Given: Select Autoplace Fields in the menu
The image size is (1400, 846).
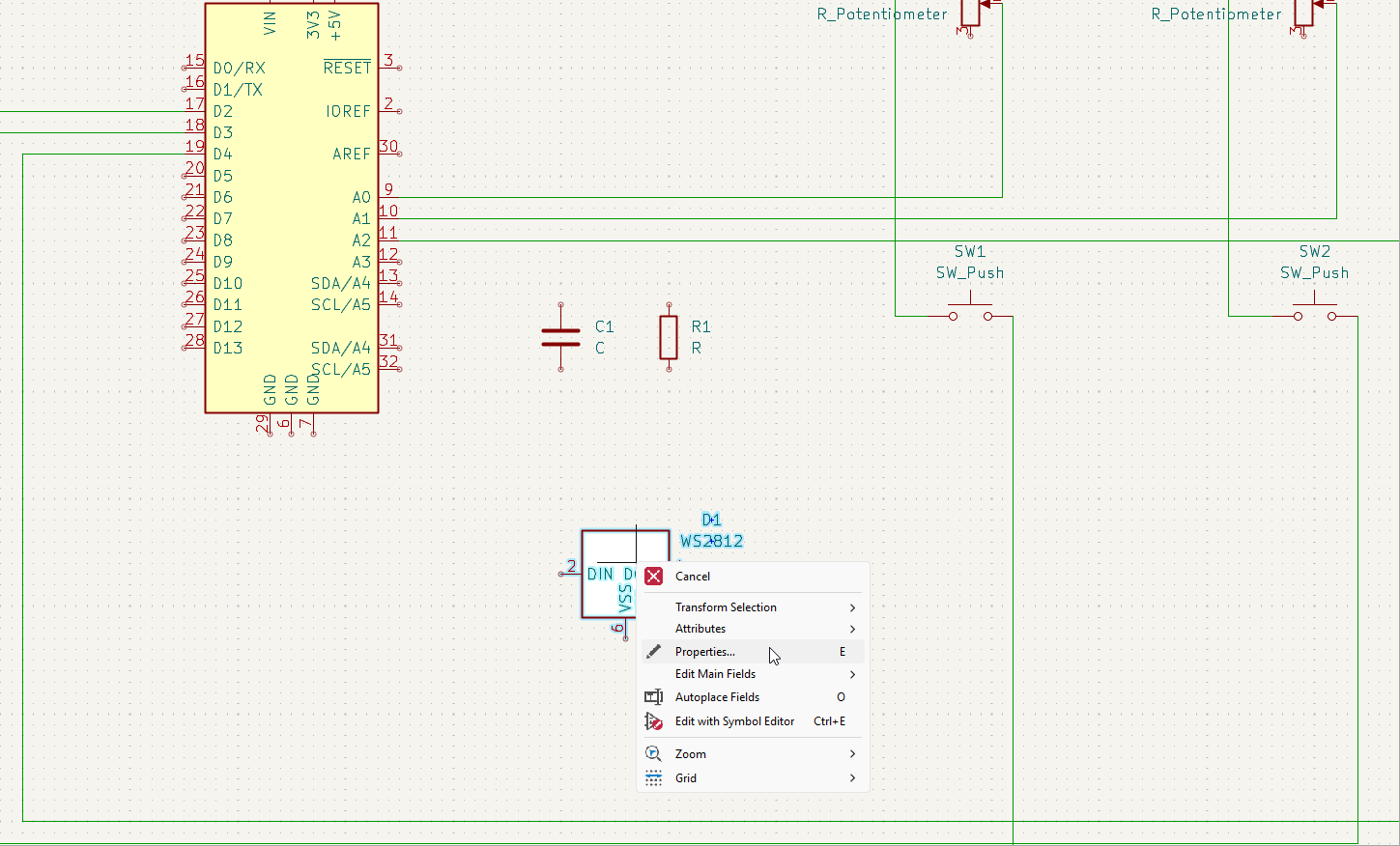Looking at the screenshot, I should tap(753, 697).
